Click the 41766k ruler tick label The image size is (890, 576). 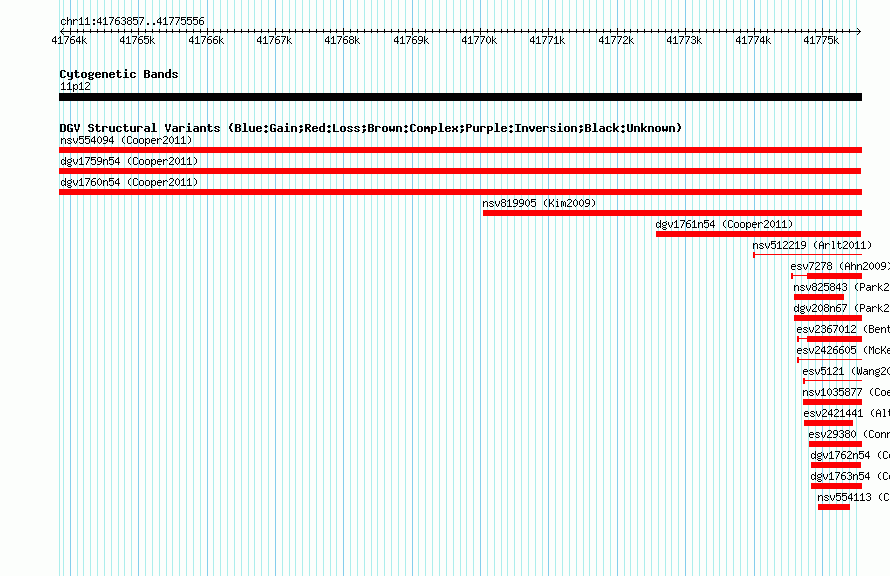(206, 40)
